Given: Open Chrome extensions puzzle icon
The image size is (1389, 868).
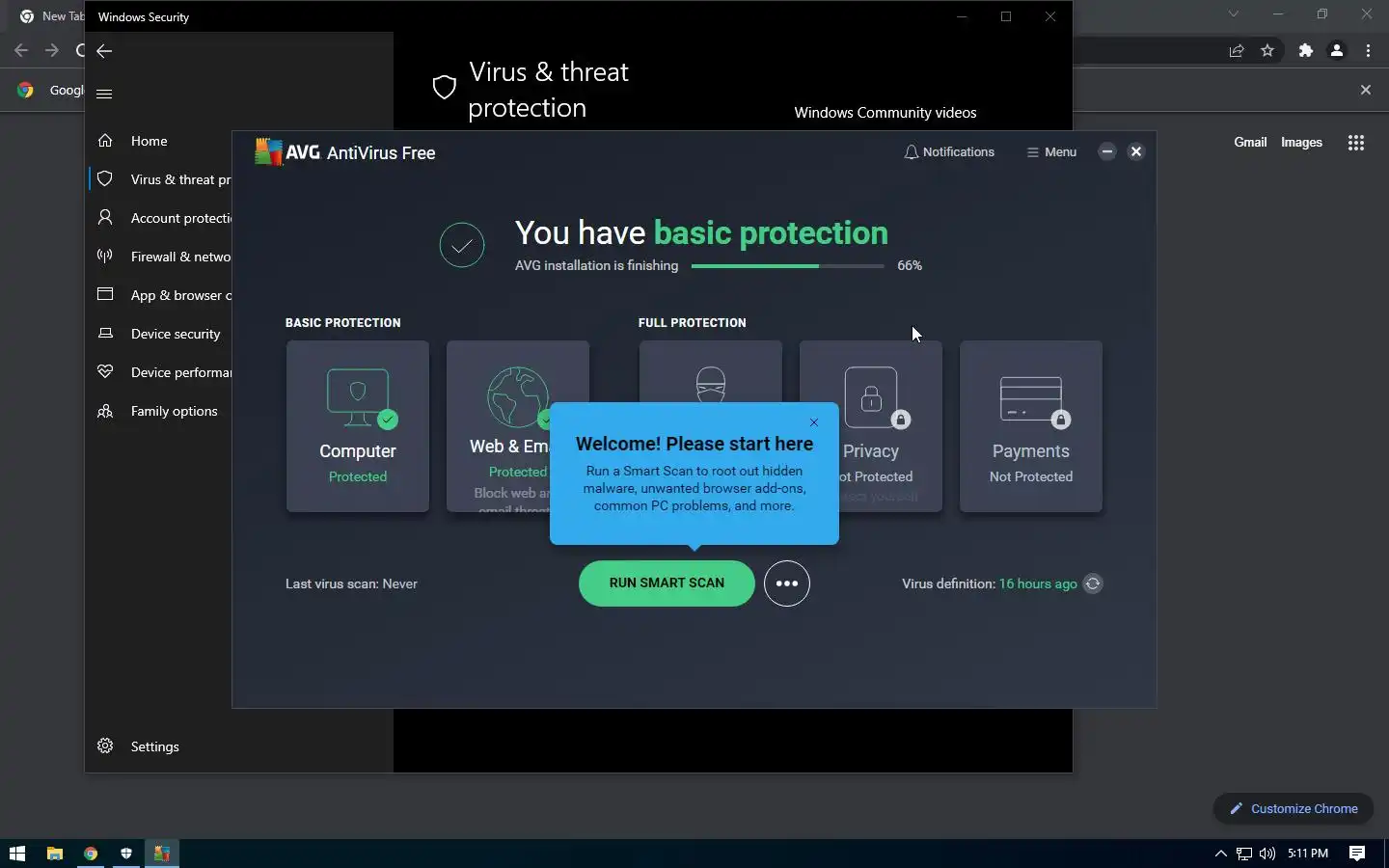Looking at the screenshot, I should (x=1306, y=51).
